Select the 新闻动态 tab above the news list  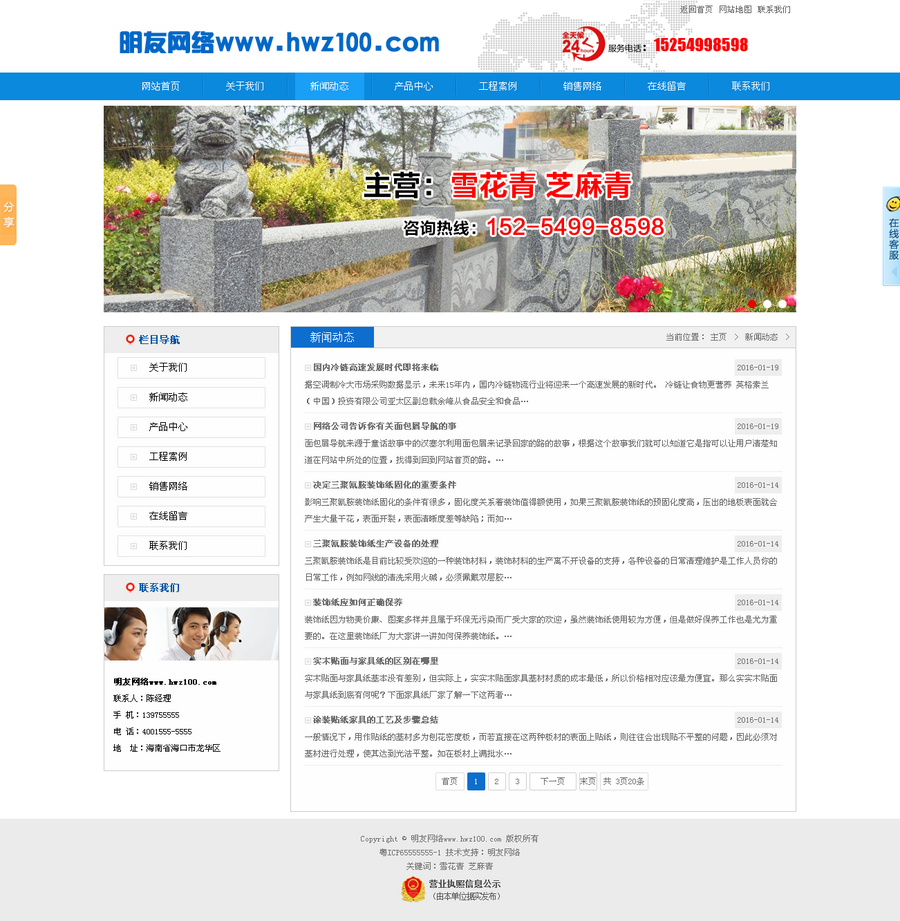[331, 337]
